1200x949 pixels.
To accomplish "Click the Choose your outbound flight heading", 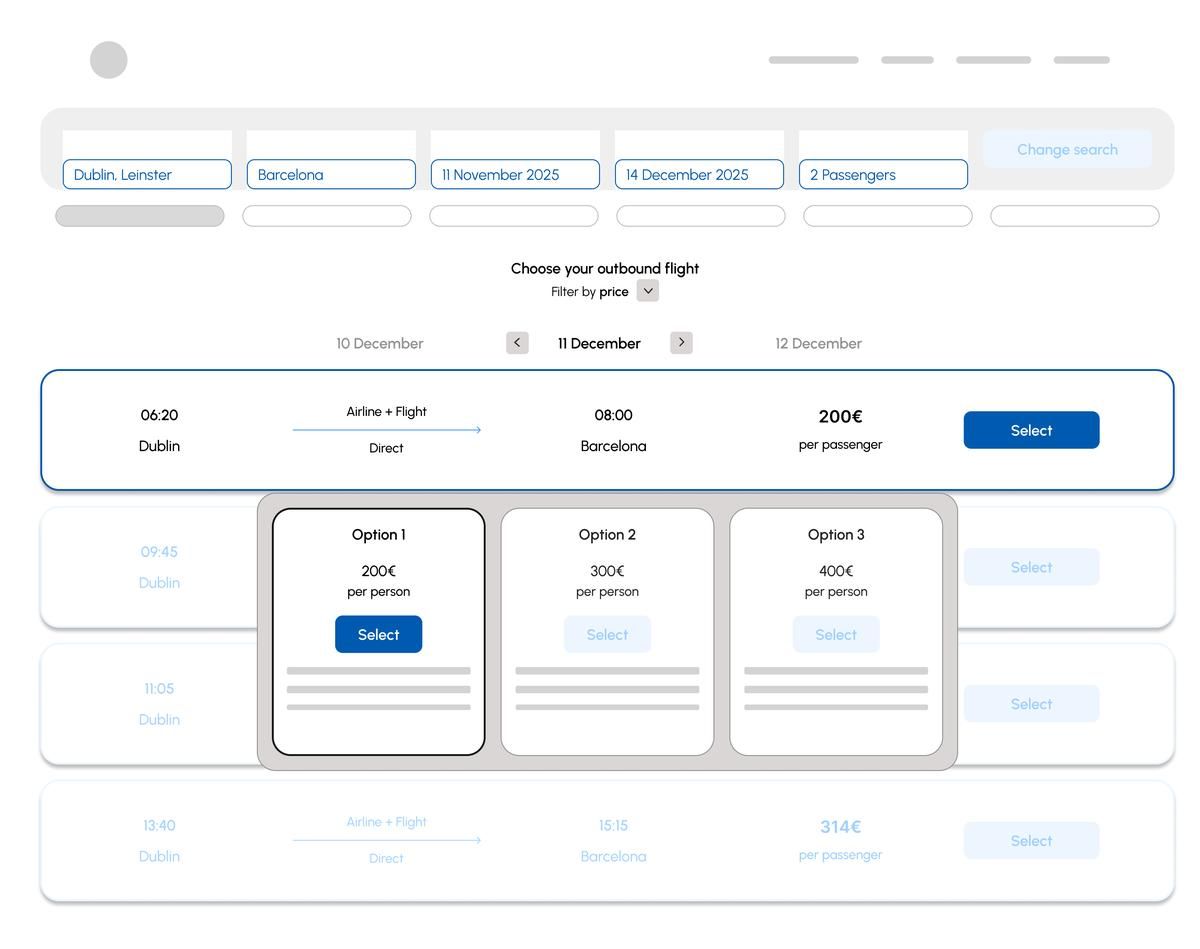I will [x=605, y=268].
